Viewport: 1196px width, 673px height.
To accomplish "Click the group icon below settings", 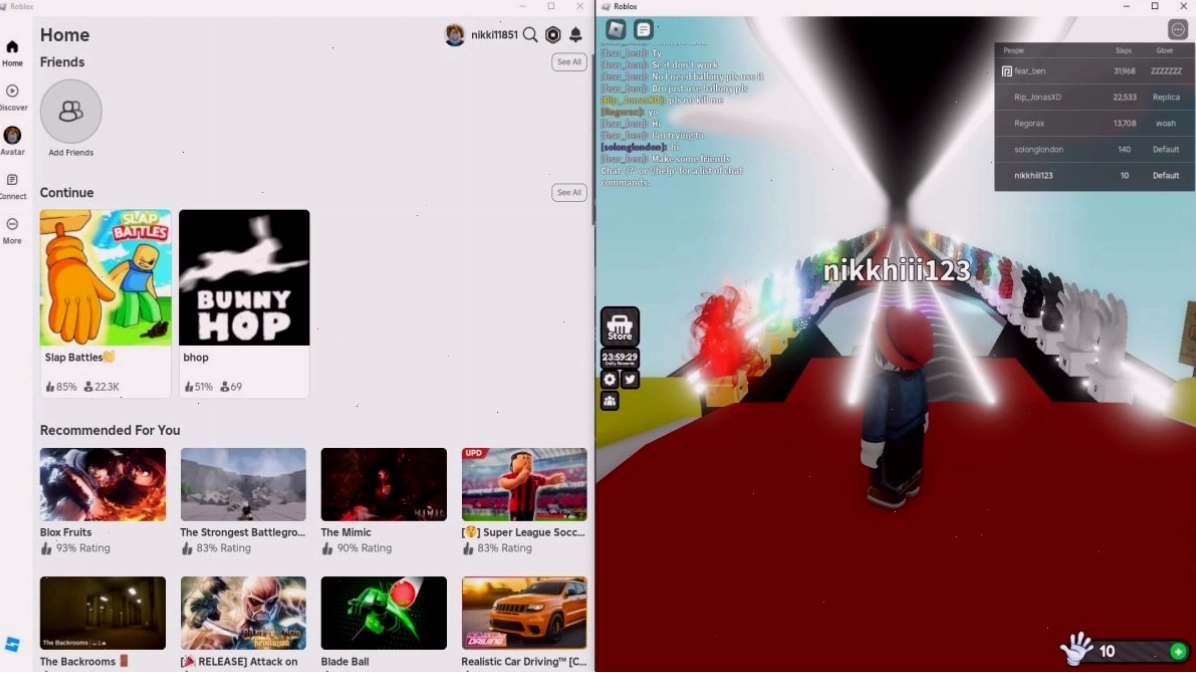I will pos(609,401).
